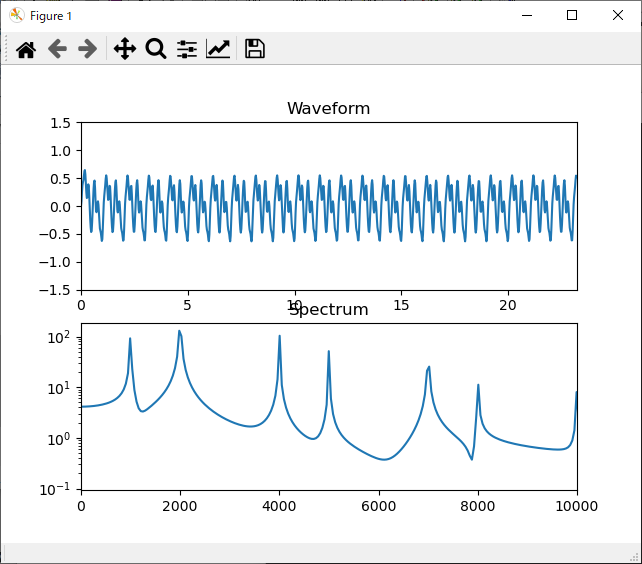Maximize the Figure 1 window

[572, 15]
